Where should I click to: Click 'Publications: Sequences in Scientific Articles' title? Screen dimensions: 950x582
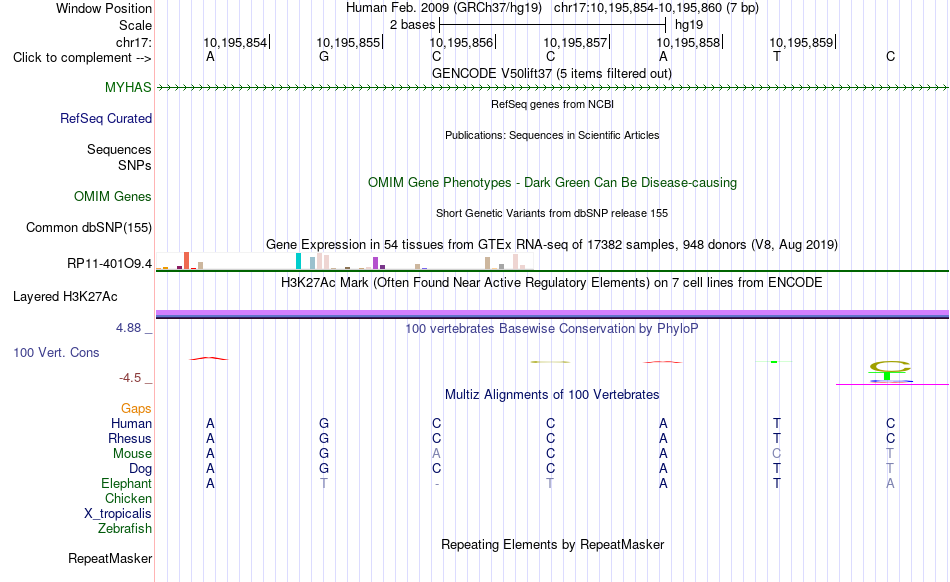pyautogui.click(x=552, y=135)
